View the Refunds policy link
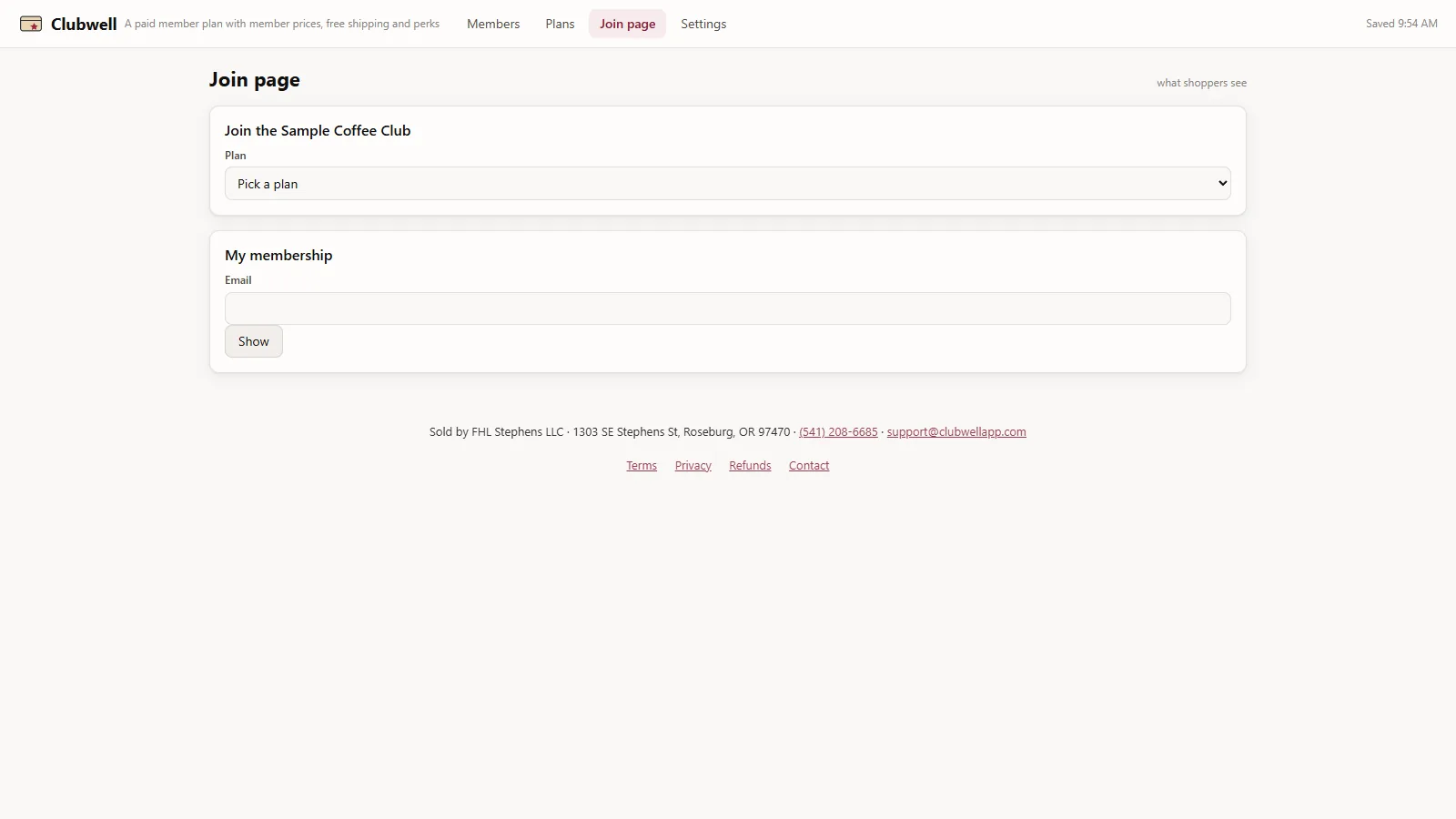The width and height of the screenshot is (1456, 819). 750,466
